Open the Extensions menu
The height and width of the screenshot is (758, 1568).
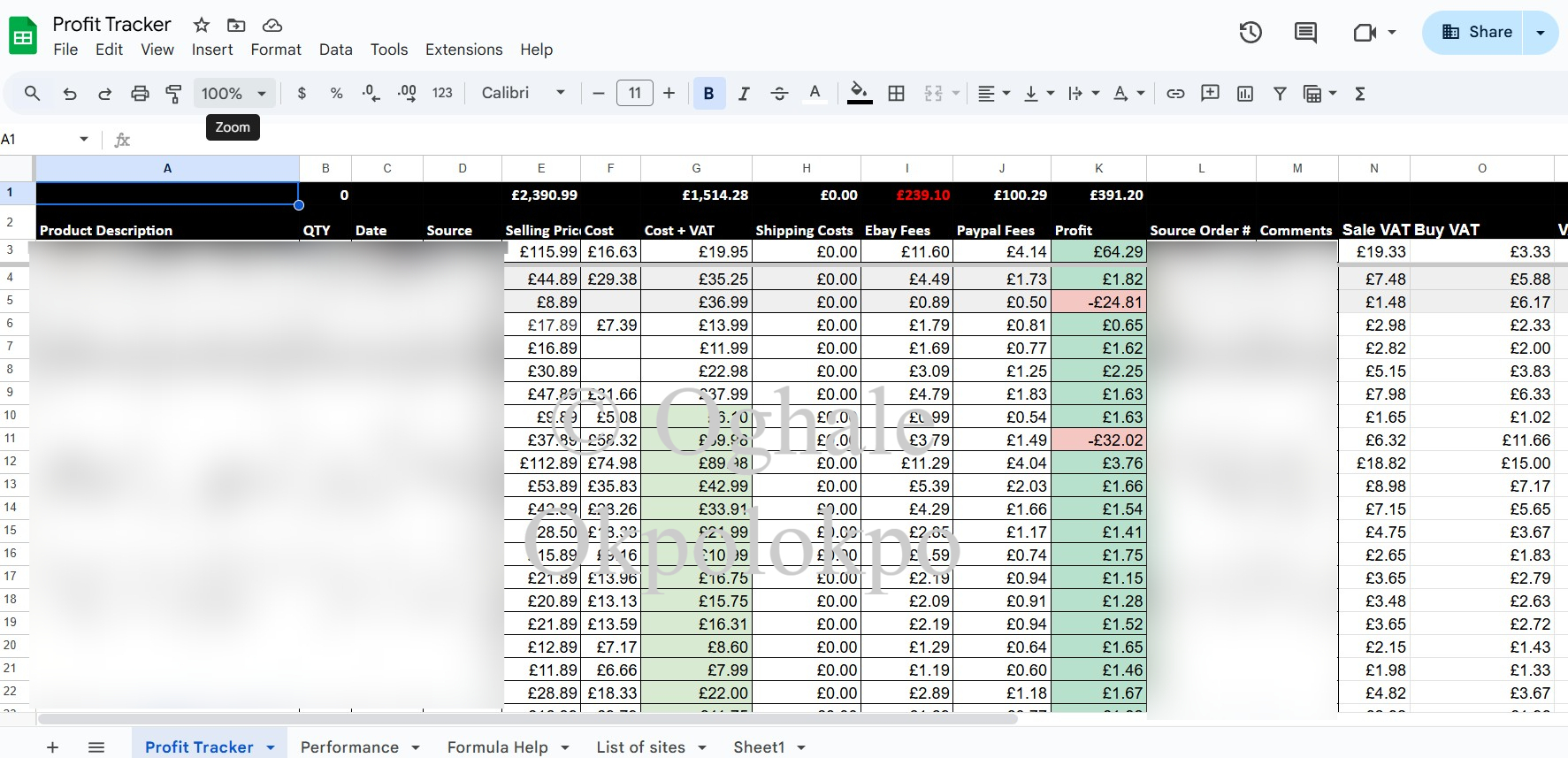pyautogui.click(x=463, y=50)
